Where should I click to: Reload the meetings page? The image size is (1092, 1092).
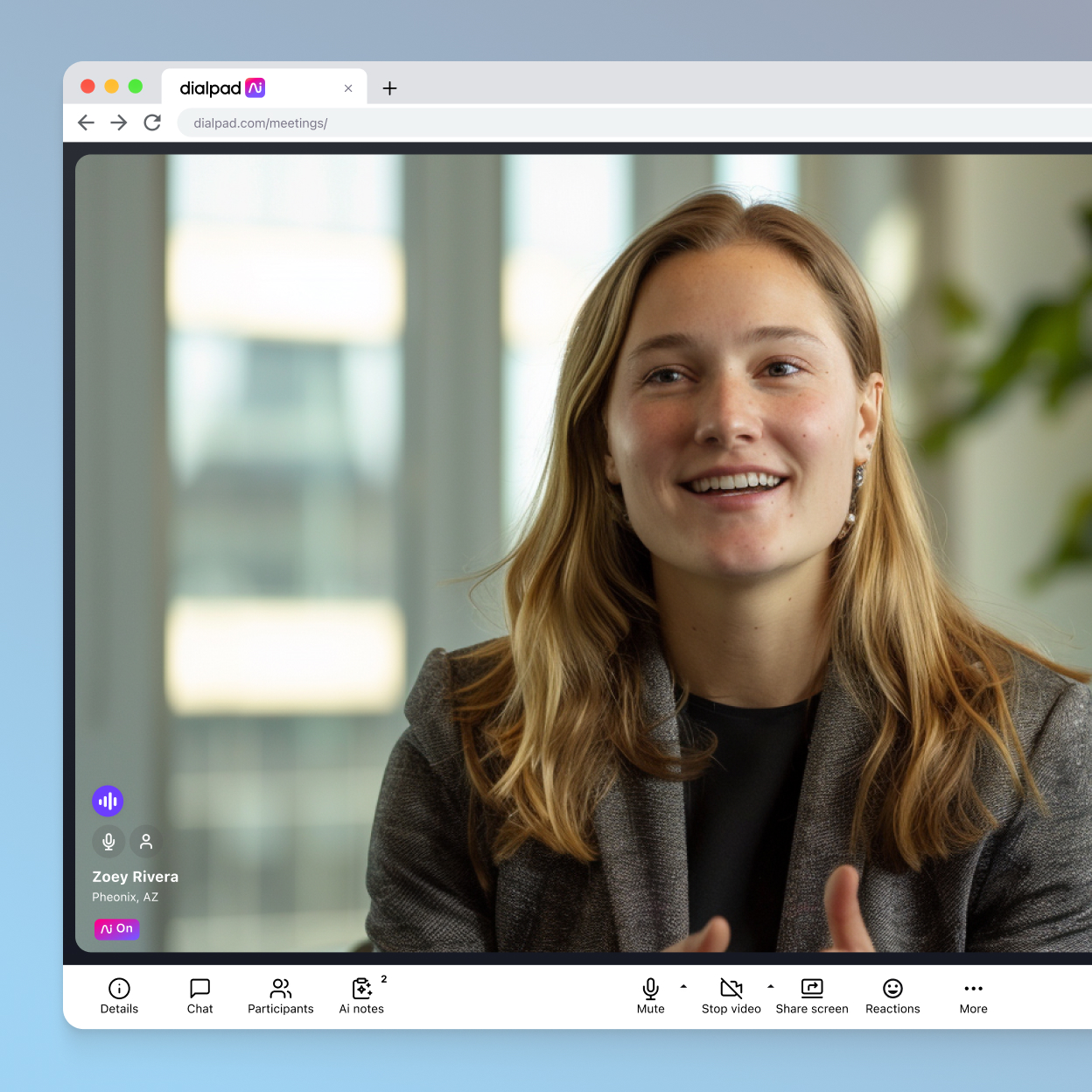(x=152, y=122)
